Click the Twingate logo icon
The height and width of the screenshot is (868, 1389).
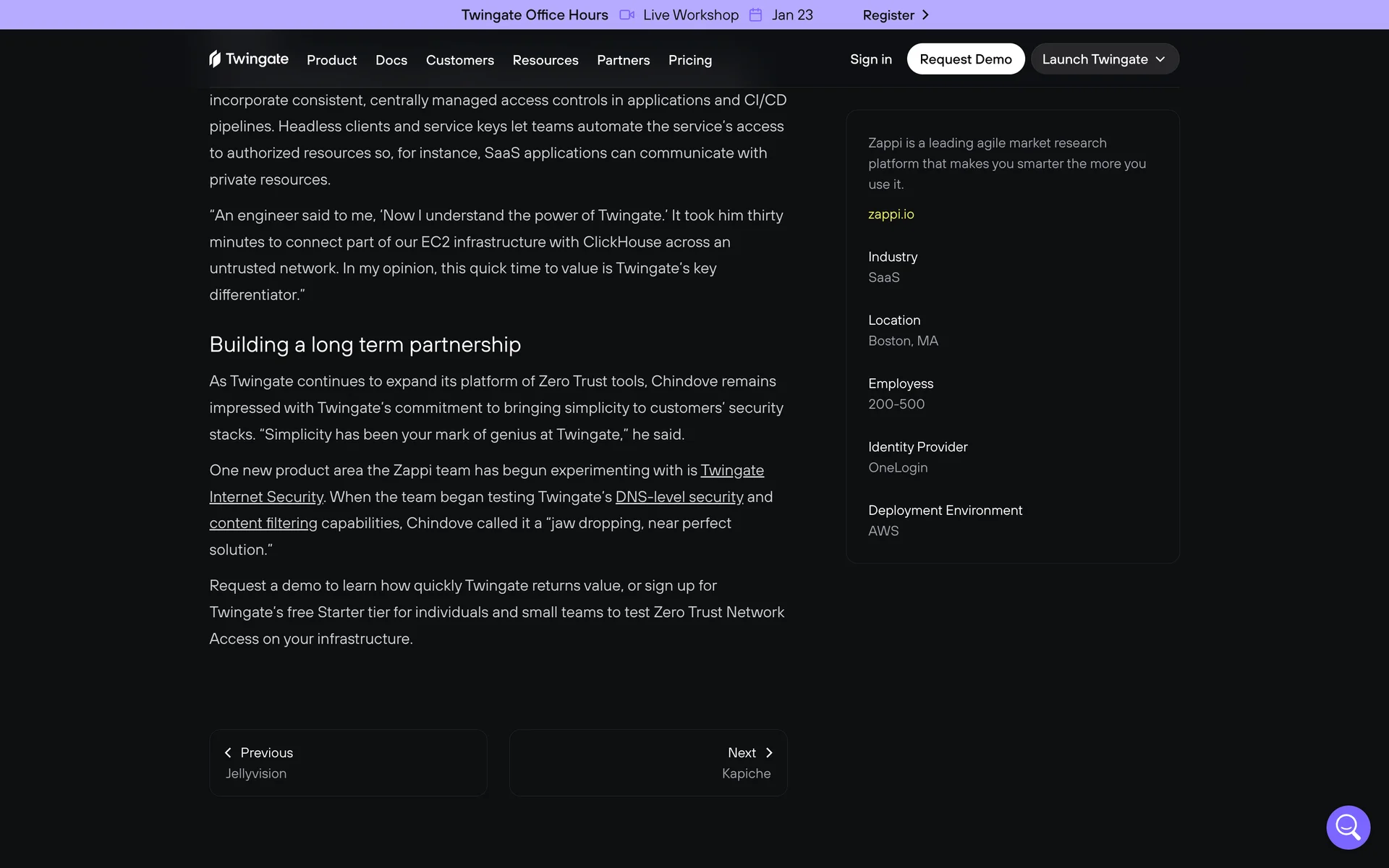215,59
